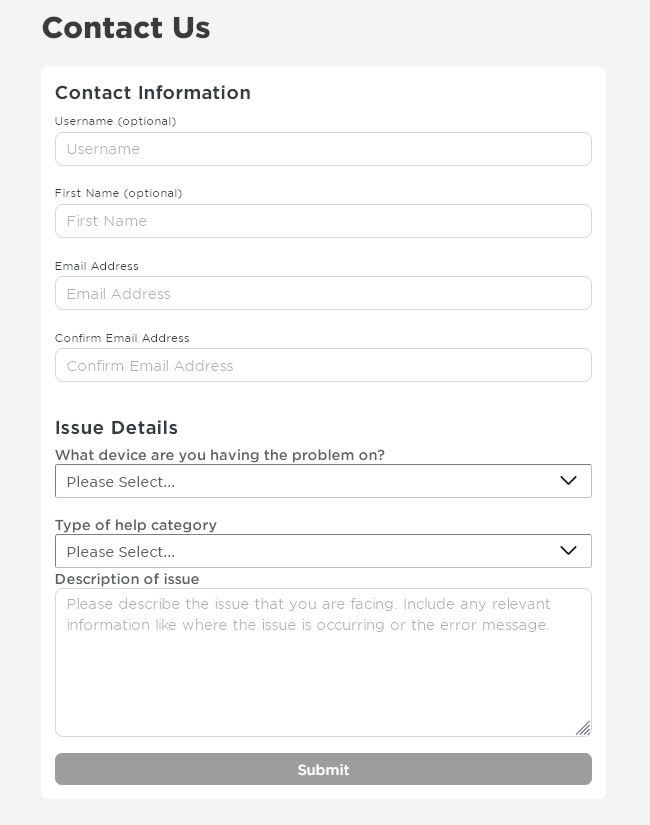Select the Confirm Email Address field
Viewport: 650px width, 825px height.
[x=323, y=366]
